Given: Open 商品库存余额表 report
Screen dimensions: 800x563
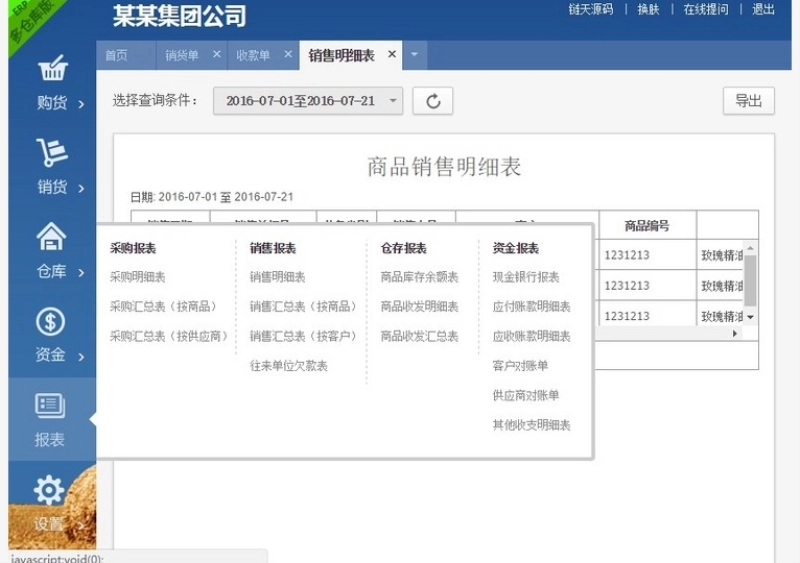Looking at the screenshot, I should (x=419, y=277).
